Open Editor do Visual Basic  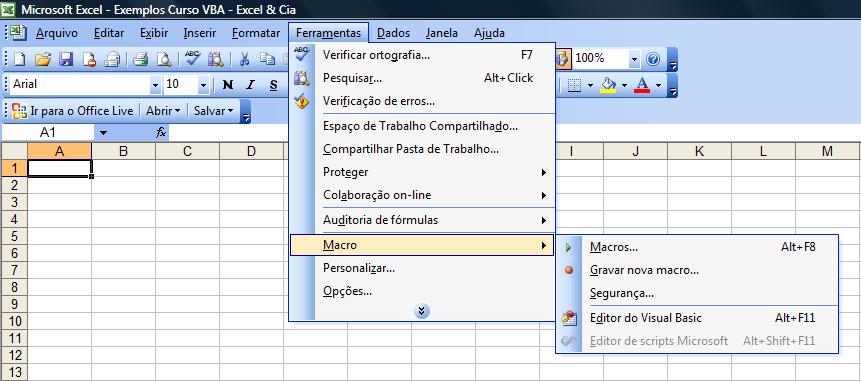point(697,318)
